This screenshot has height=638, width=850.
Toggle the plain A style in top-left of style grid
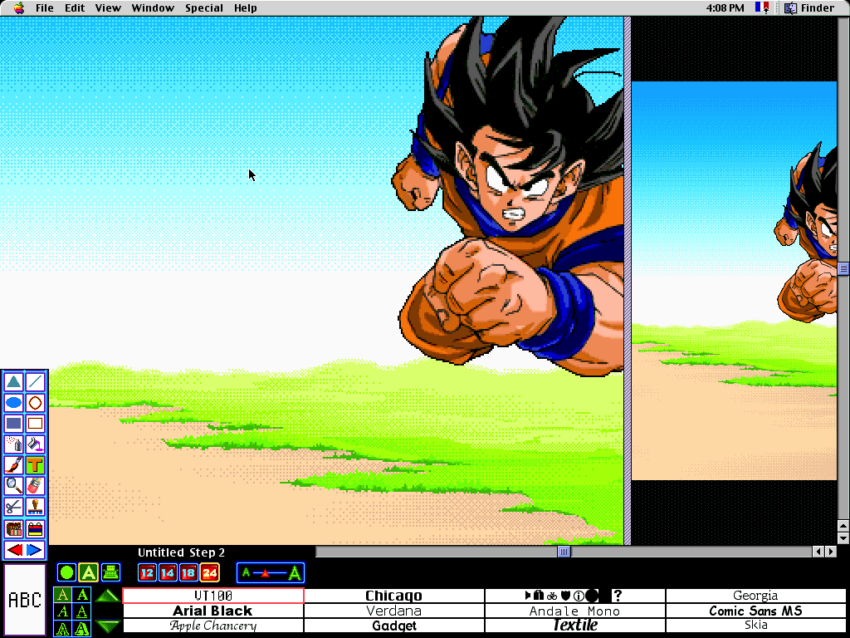click(62, 595)
